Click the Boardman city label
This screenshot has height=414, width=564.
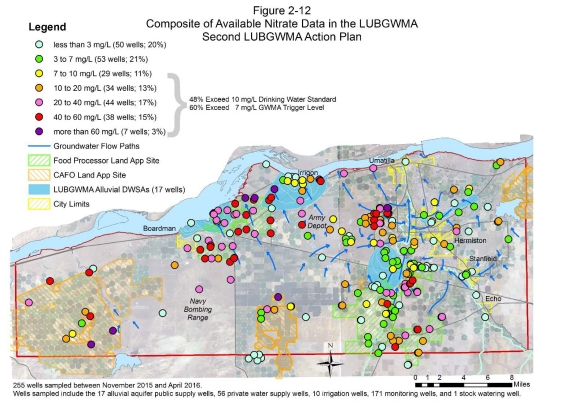pos(159,228)
